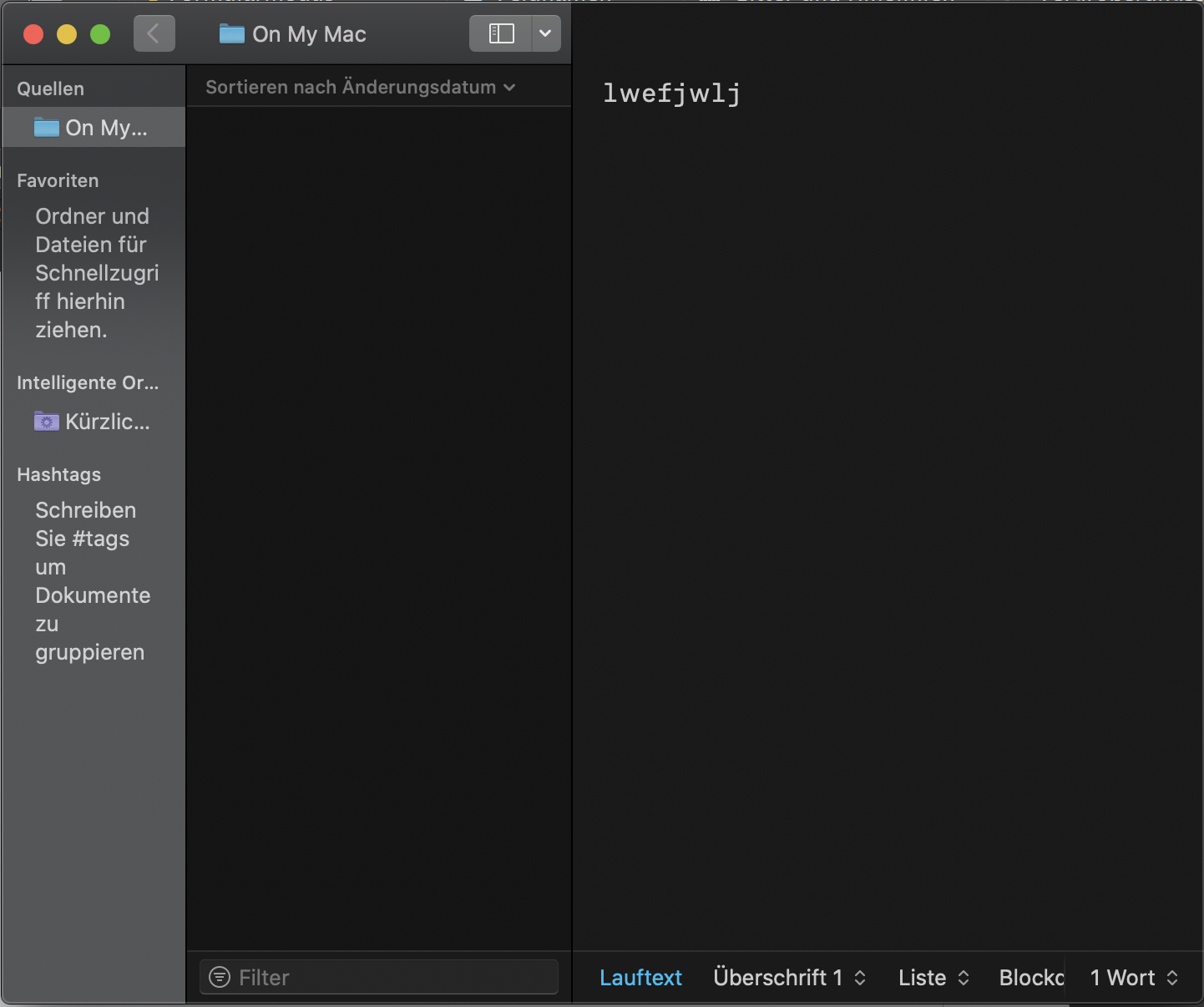Click the filter lines icon in the Filter field
This screenshot has height=1007, width=1204.
click(x=220, y=977)
